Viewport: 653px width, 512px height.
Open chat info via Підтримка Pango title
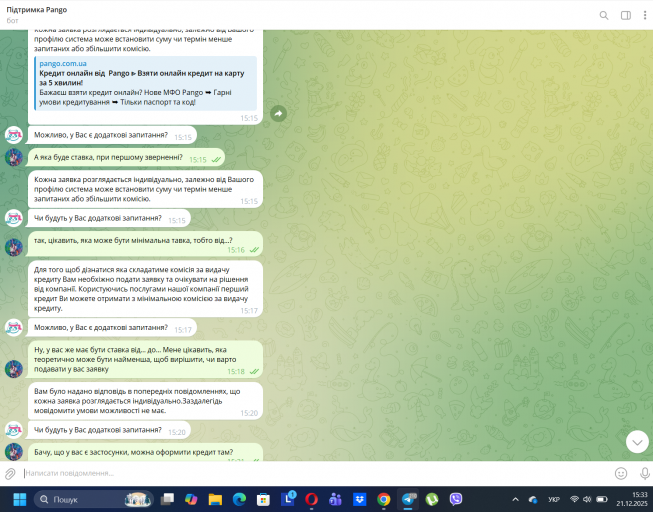tap(37, 10)
